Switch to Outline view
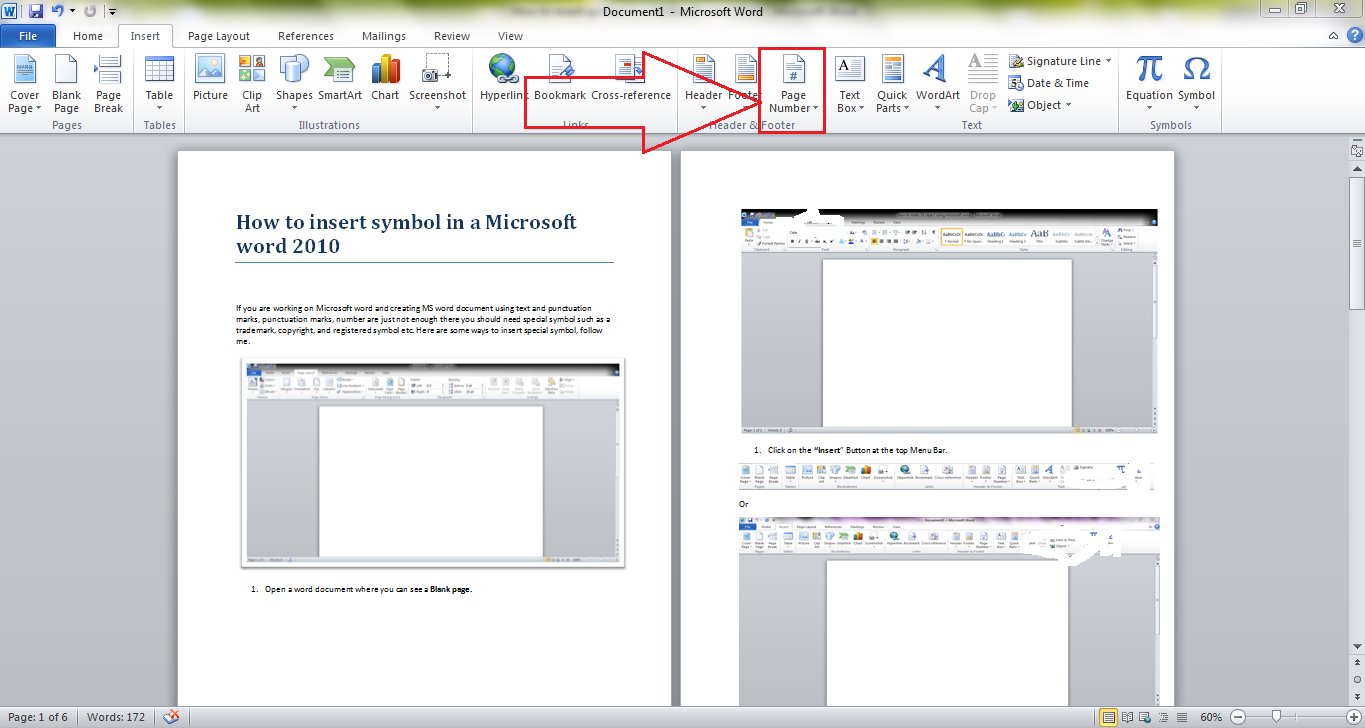This screenshot has height=728, width=1365. 1162,717
